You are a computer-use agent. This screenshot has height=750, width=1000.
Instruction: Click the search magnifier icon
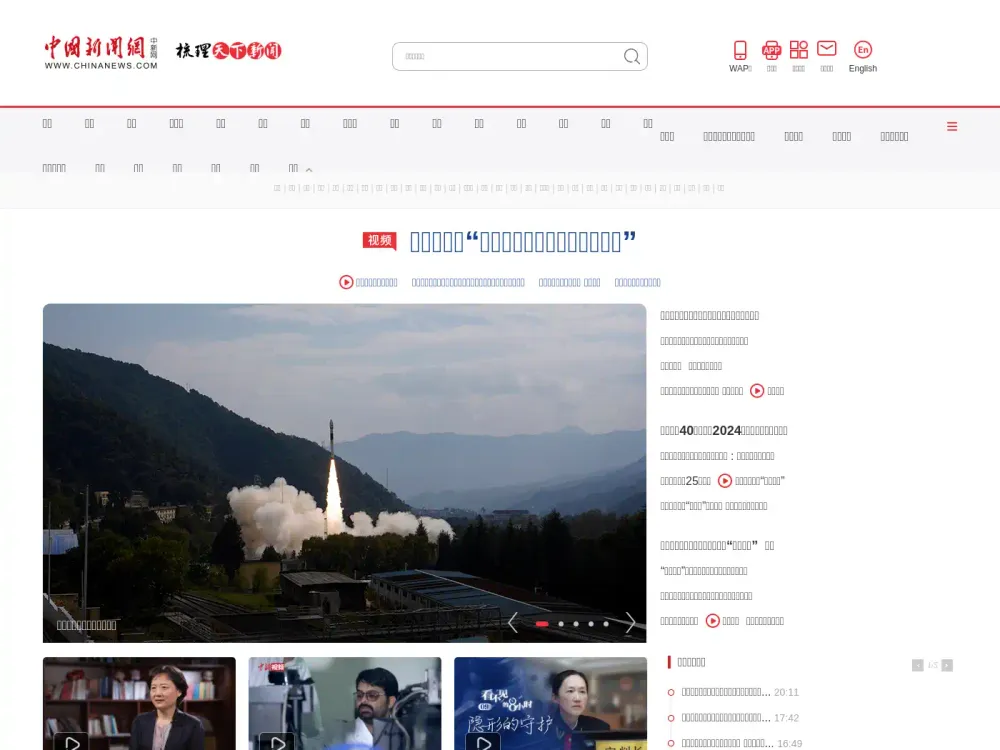pyautogui.click(x=631, y=56)
